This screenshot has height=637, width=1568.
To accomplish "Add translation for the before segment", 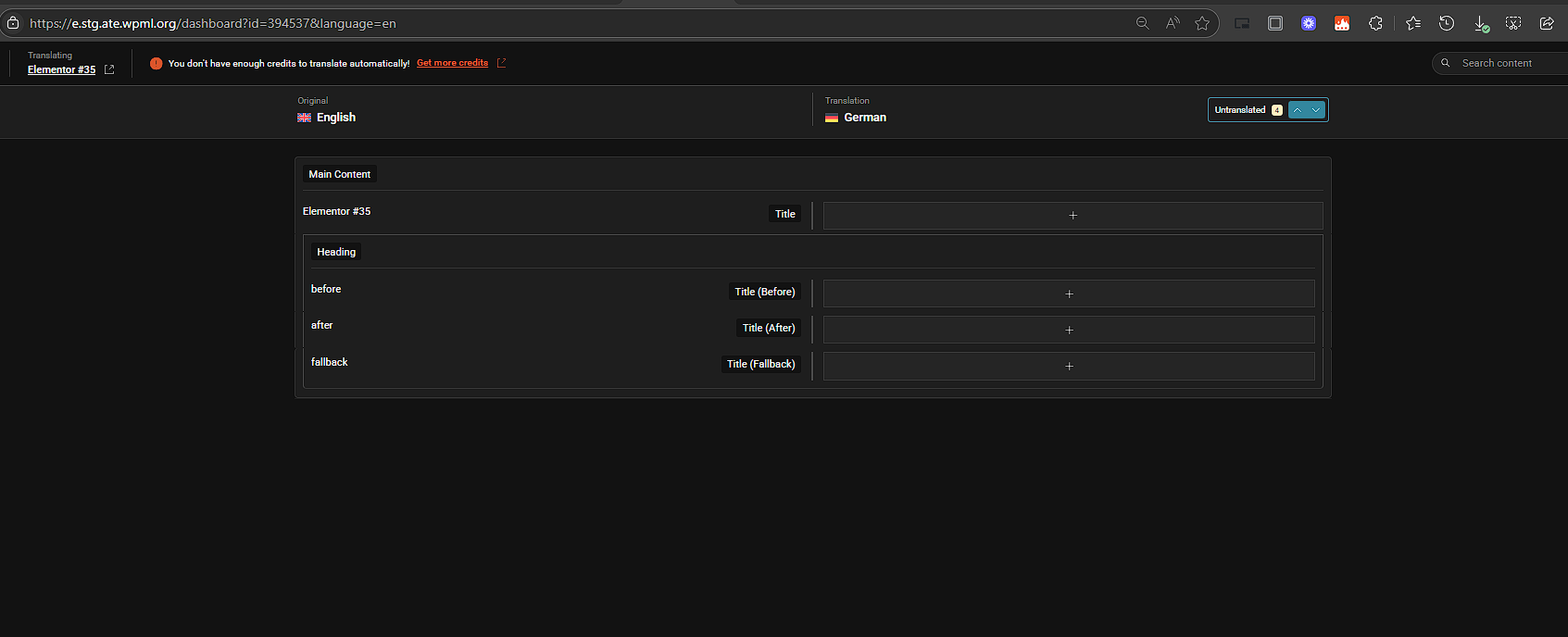I will tap(1069, 294).
